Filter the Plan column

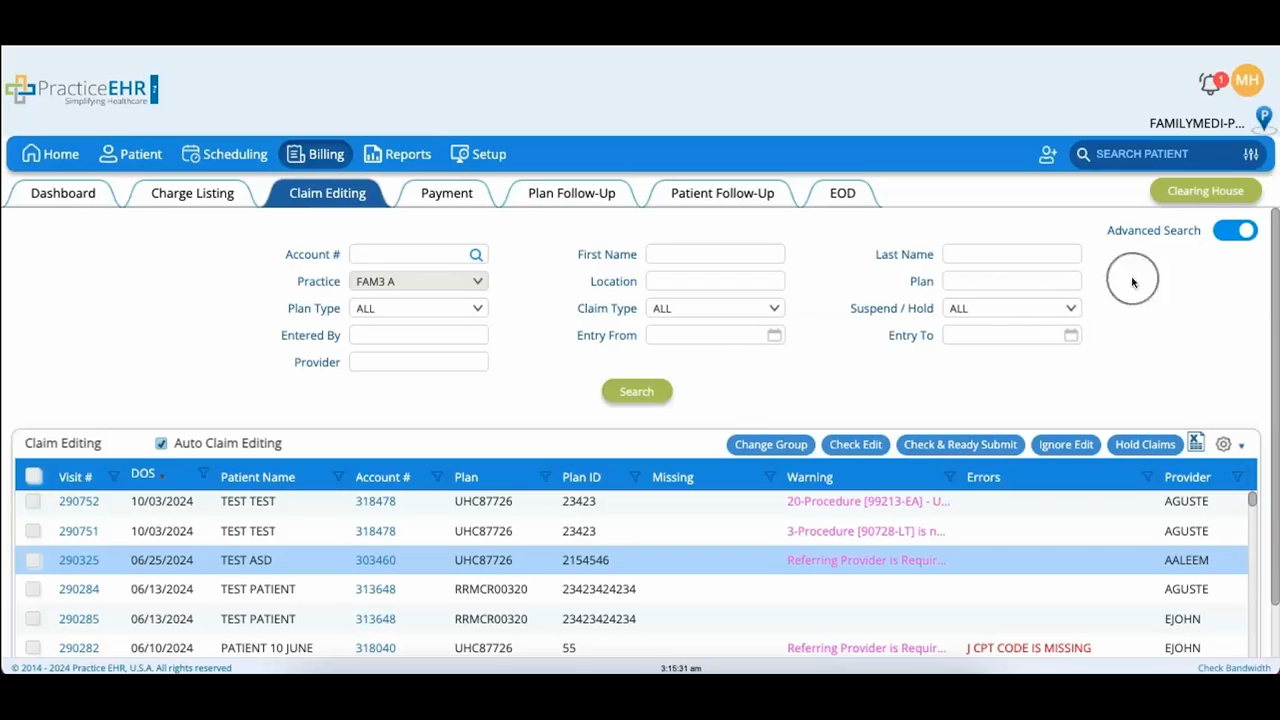(x=546, y=477)
